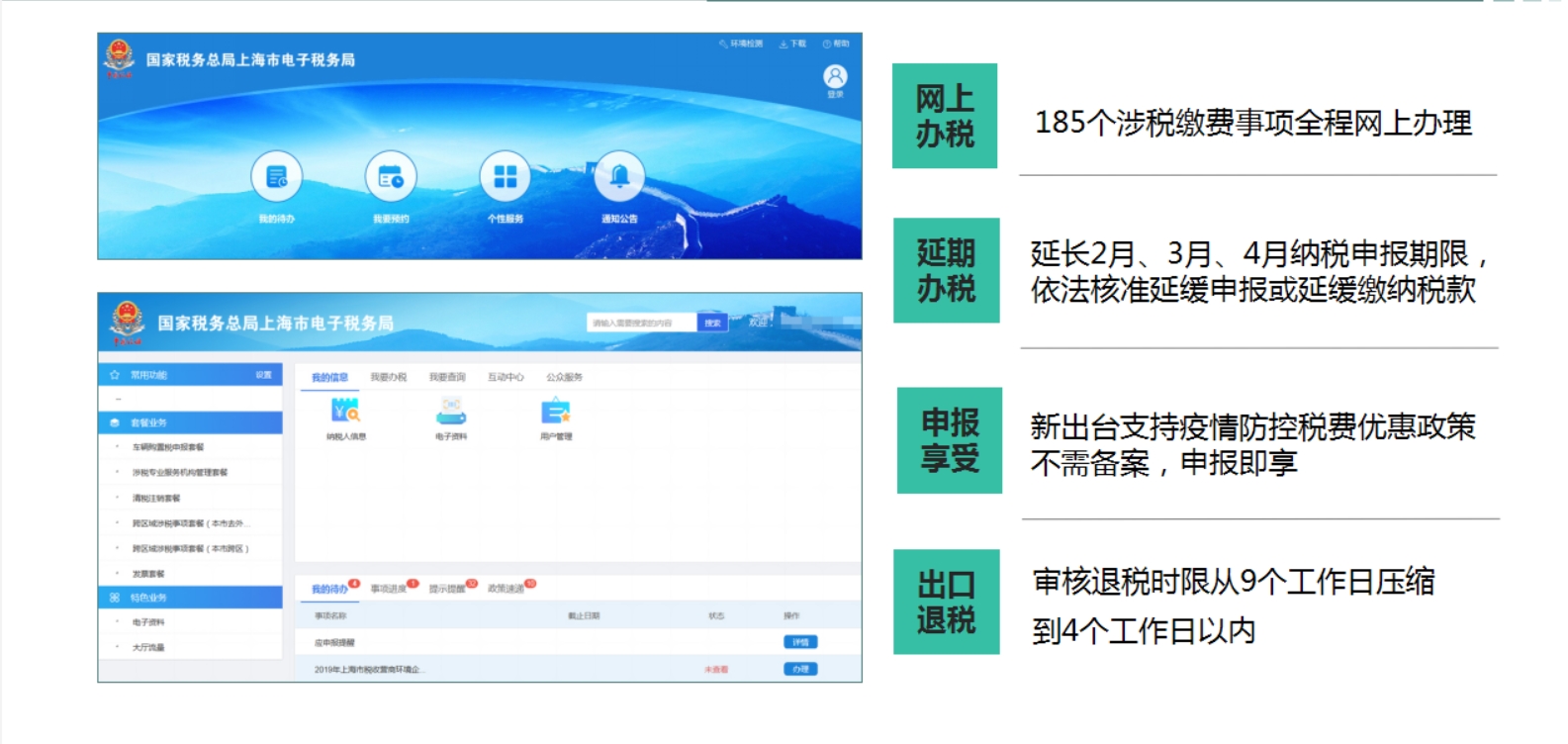This screenshot has height=744, width=1568.
Task: Open the 个性服务 grid icon
Action: click(506, 177)
